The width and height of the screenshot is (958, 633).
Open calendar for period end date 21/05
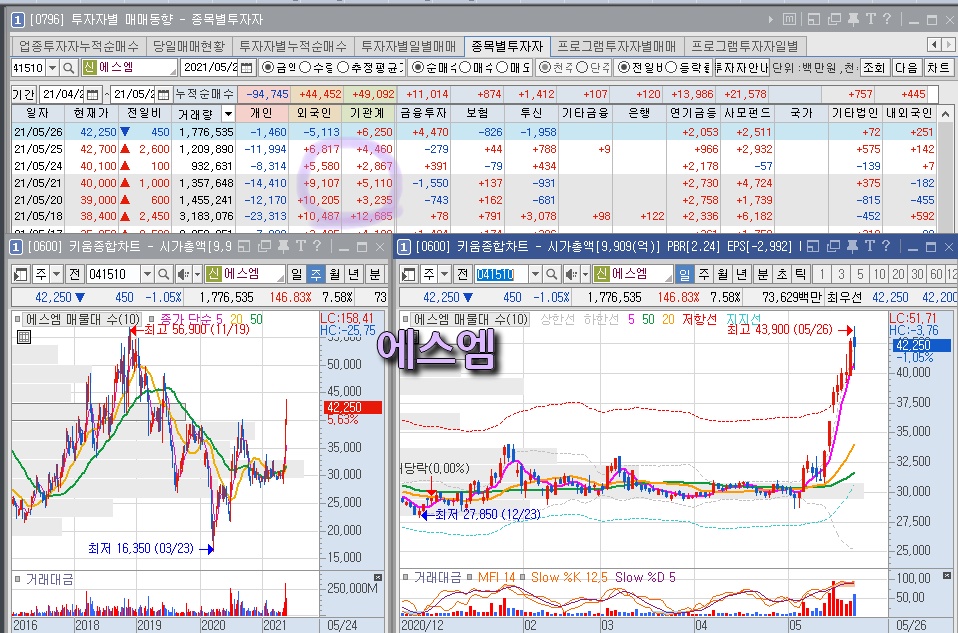pos(163,95)
